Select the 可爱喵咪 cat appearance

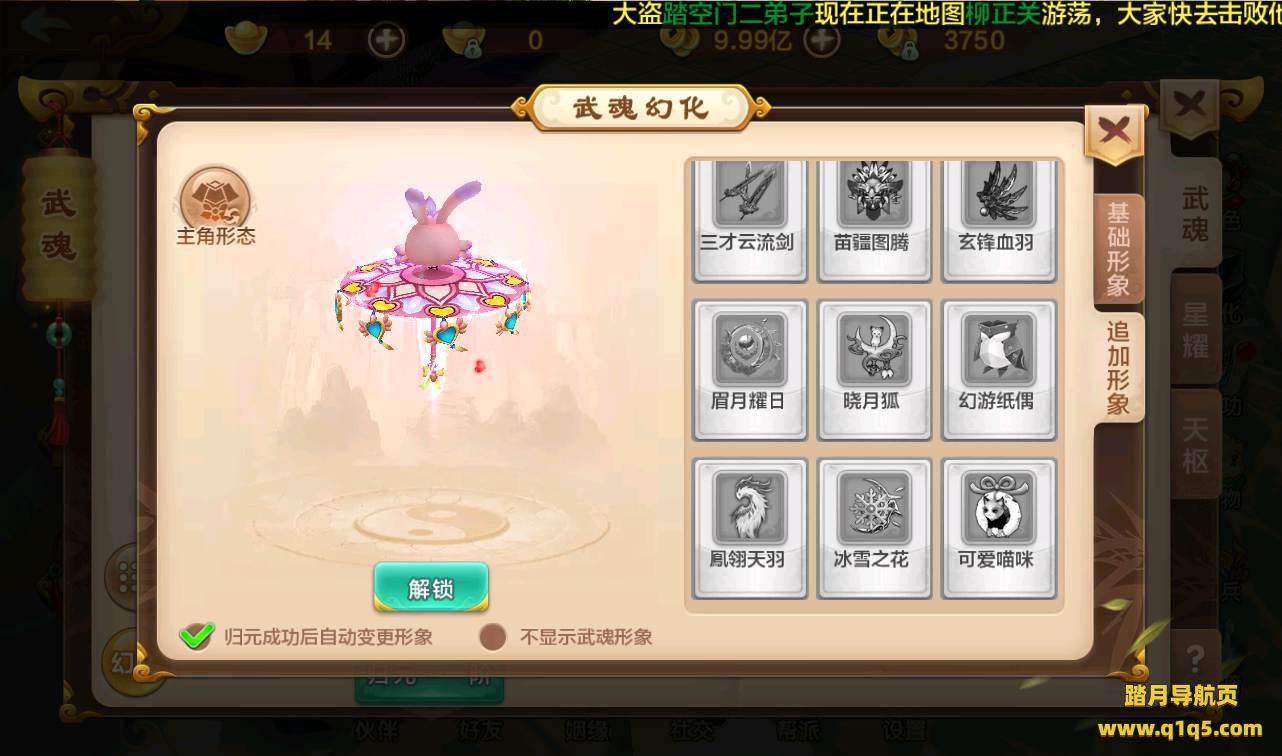998,529
